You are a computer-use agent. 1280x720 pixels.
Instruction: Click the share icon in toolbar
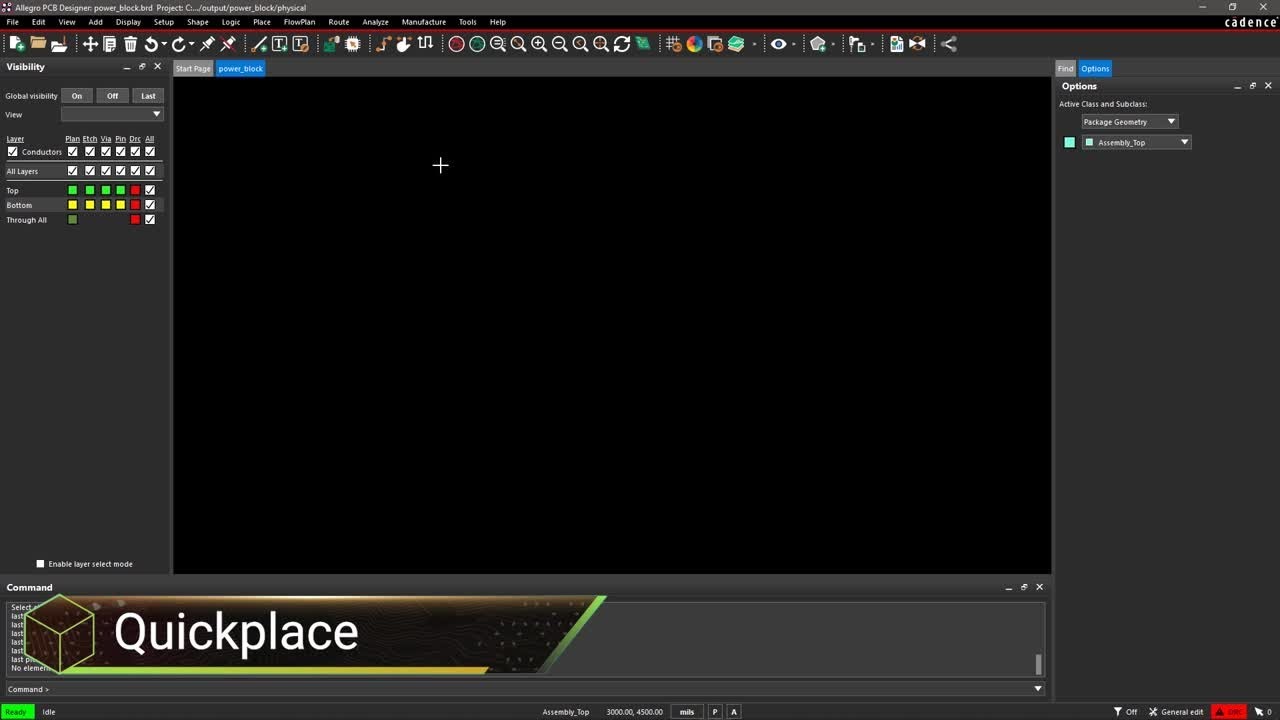click(x=949, y=44)
